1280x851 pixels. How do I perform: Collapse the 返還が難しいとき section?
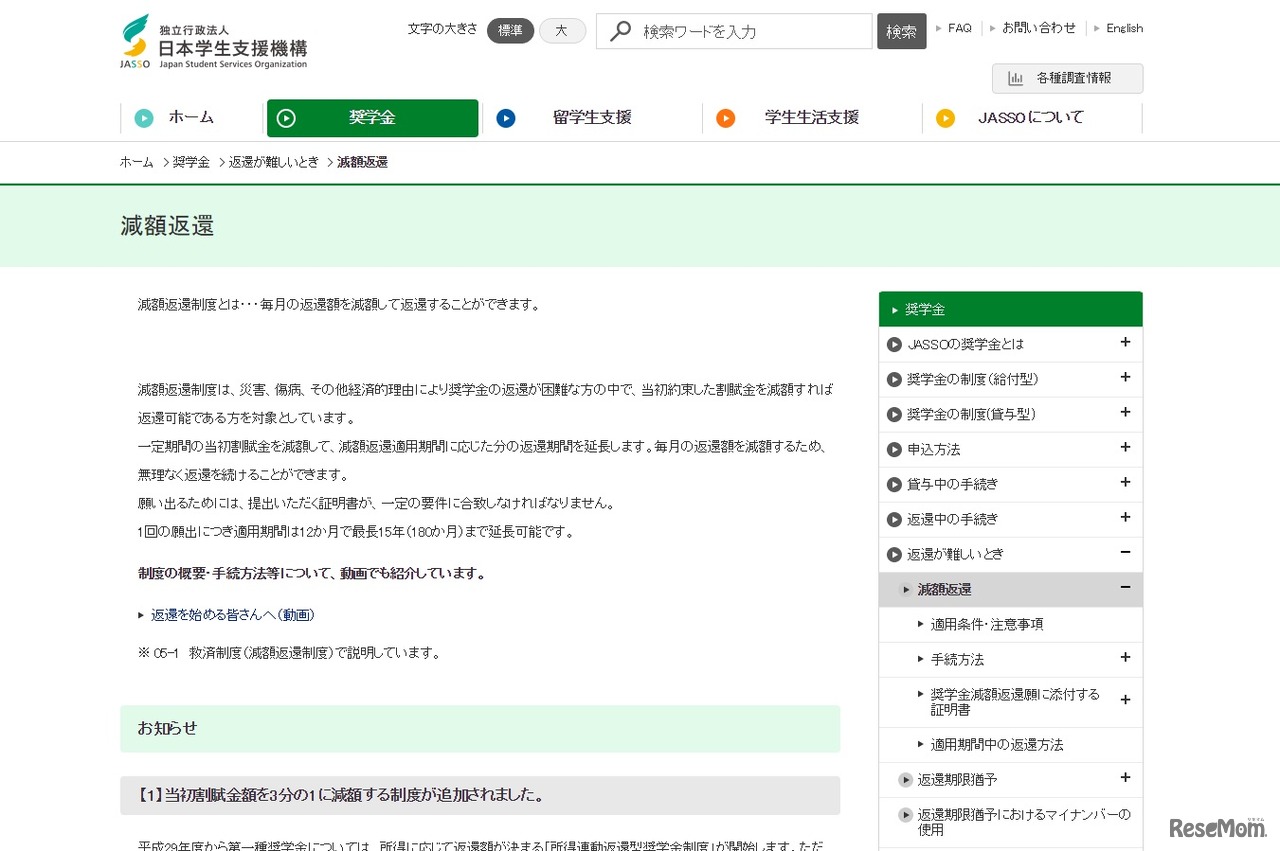[x=1125, y=553]
